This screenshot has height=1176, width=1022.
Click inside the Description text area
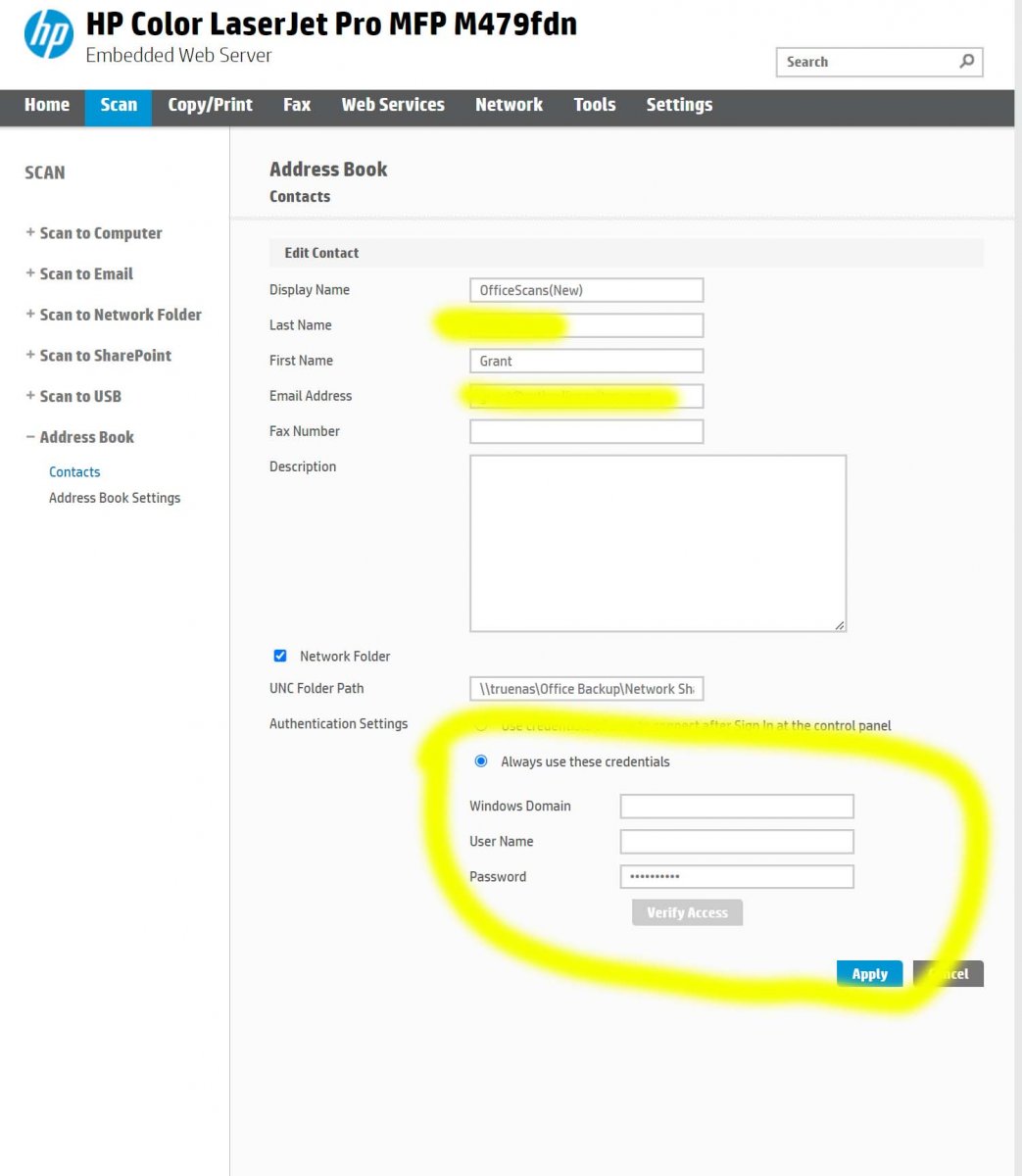[x=657, y=543]
